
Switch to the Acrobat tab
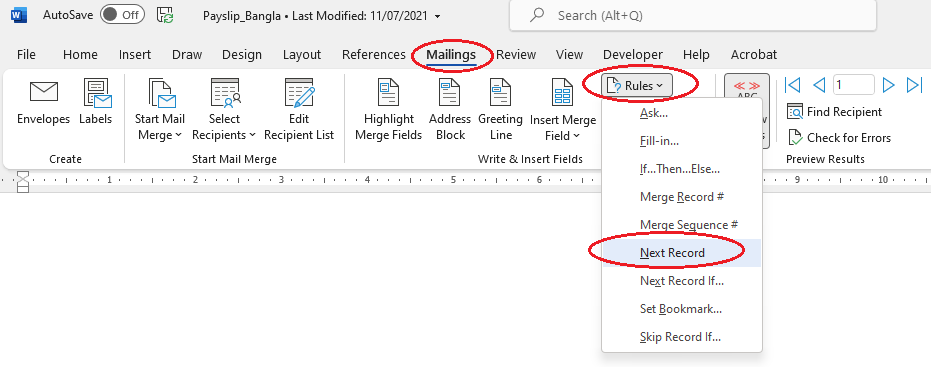click(753, 55)
